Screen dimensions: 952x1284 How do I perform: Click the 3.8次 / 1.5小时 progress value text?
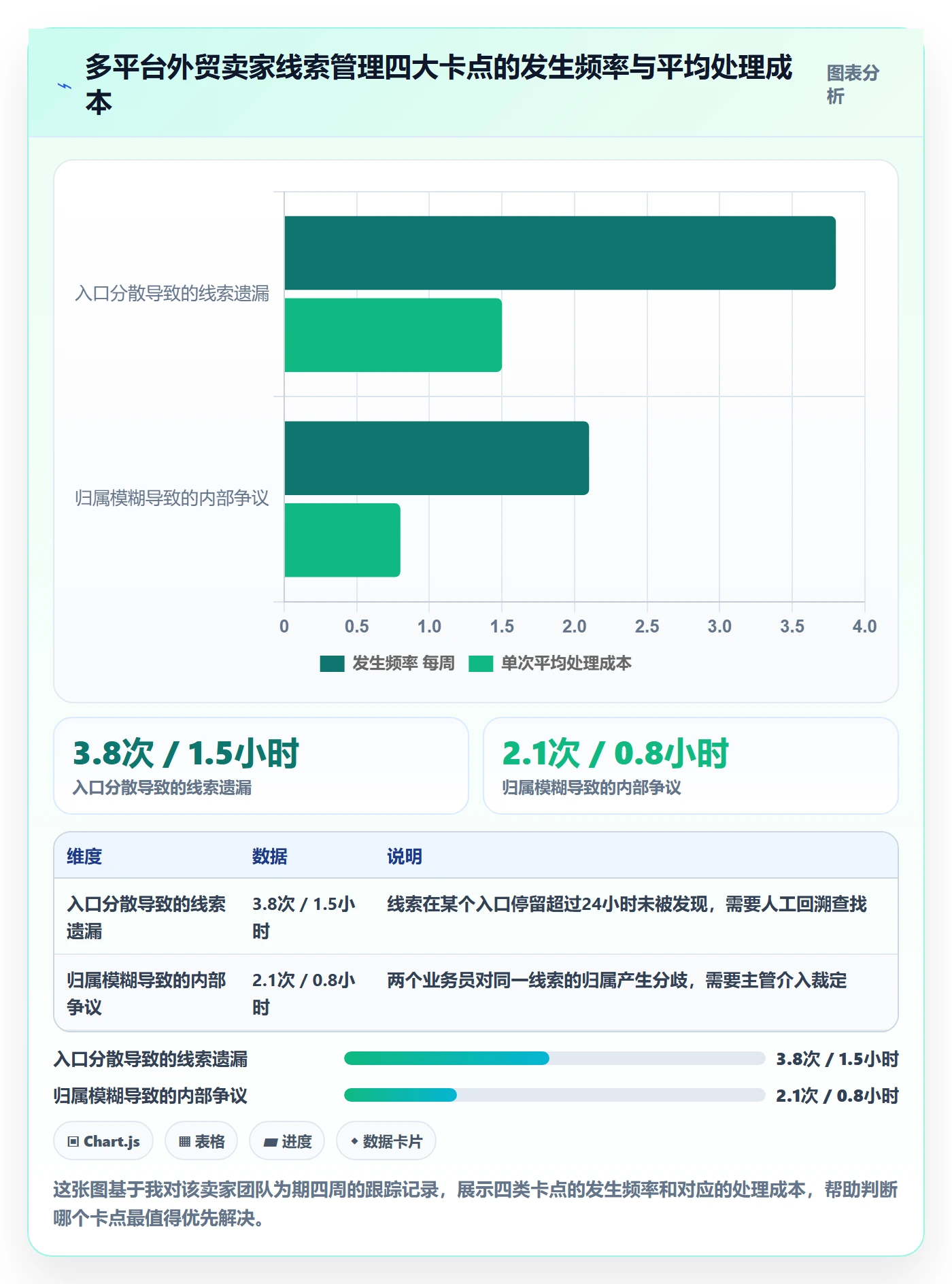pyautogui.click(x=838, y=1059)
